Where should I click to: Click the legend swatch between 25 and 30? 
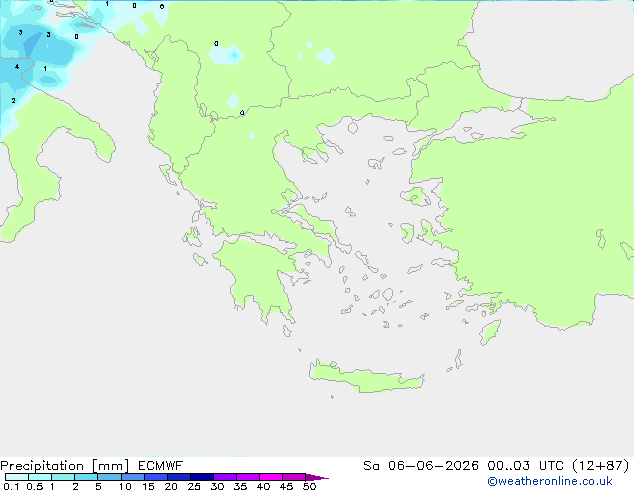(202, 477)
